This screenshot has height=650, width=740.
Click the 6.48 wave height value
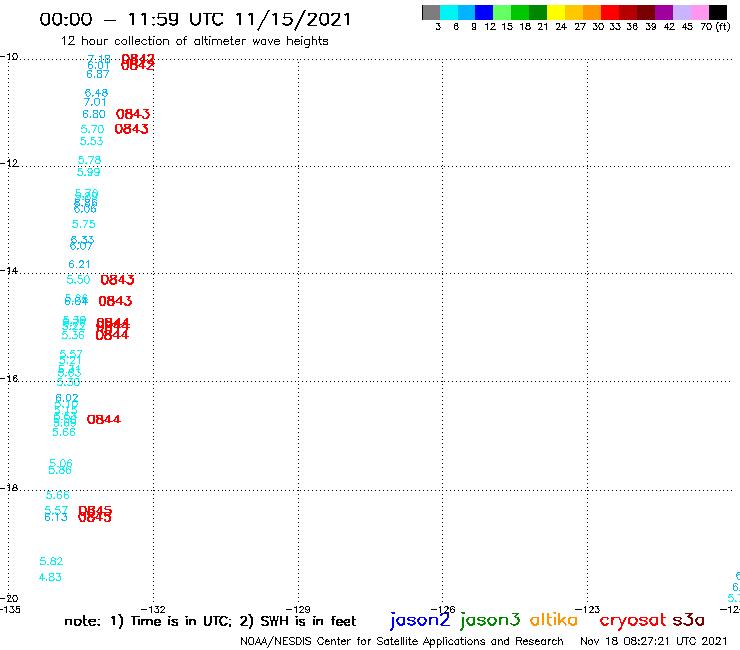tap(96, 93)
